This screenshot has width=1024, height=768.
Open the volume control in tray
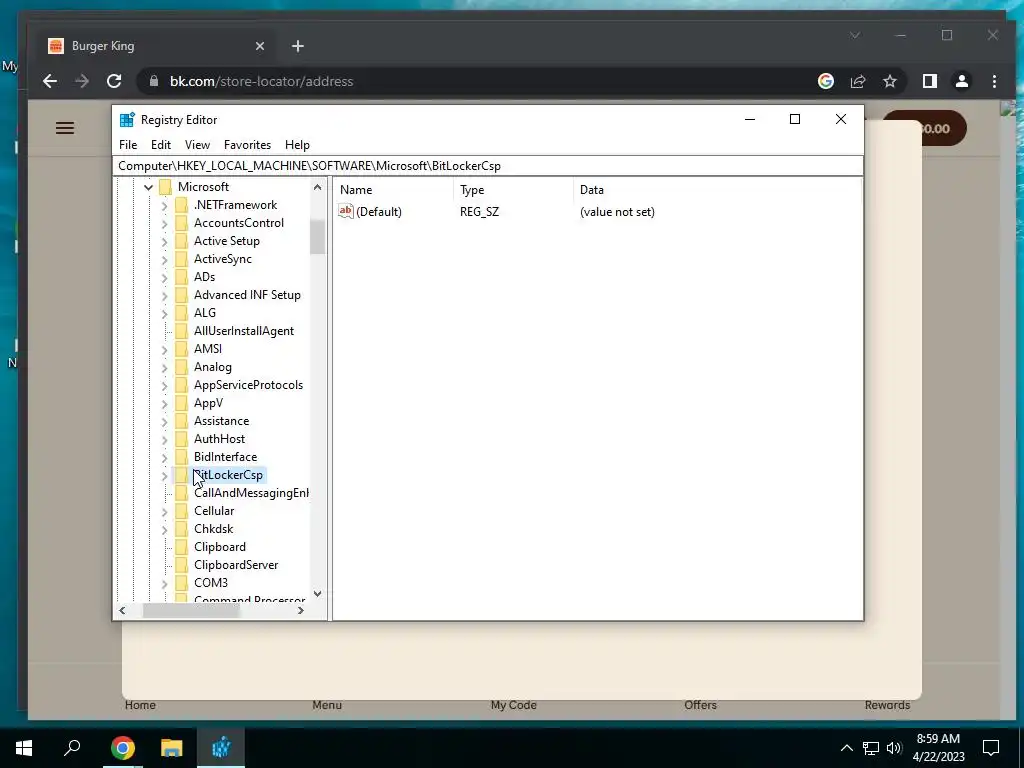tap(894, 748)
